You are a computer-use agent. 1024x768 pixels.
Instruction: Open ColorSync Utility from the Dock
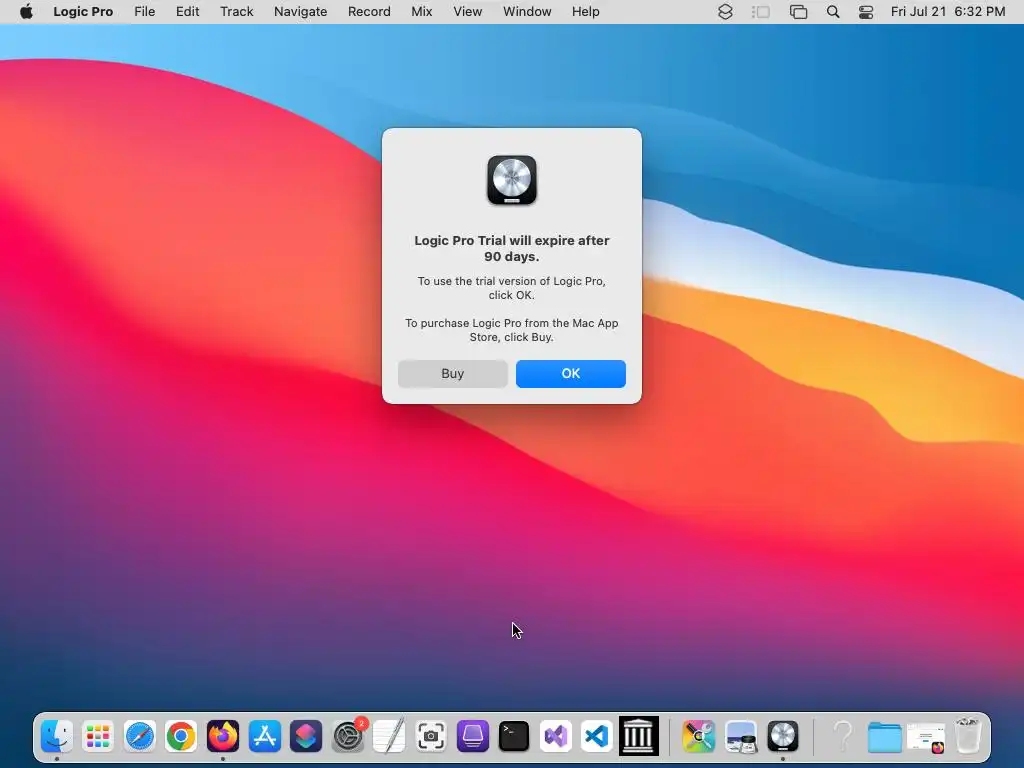tap(699, 736)
